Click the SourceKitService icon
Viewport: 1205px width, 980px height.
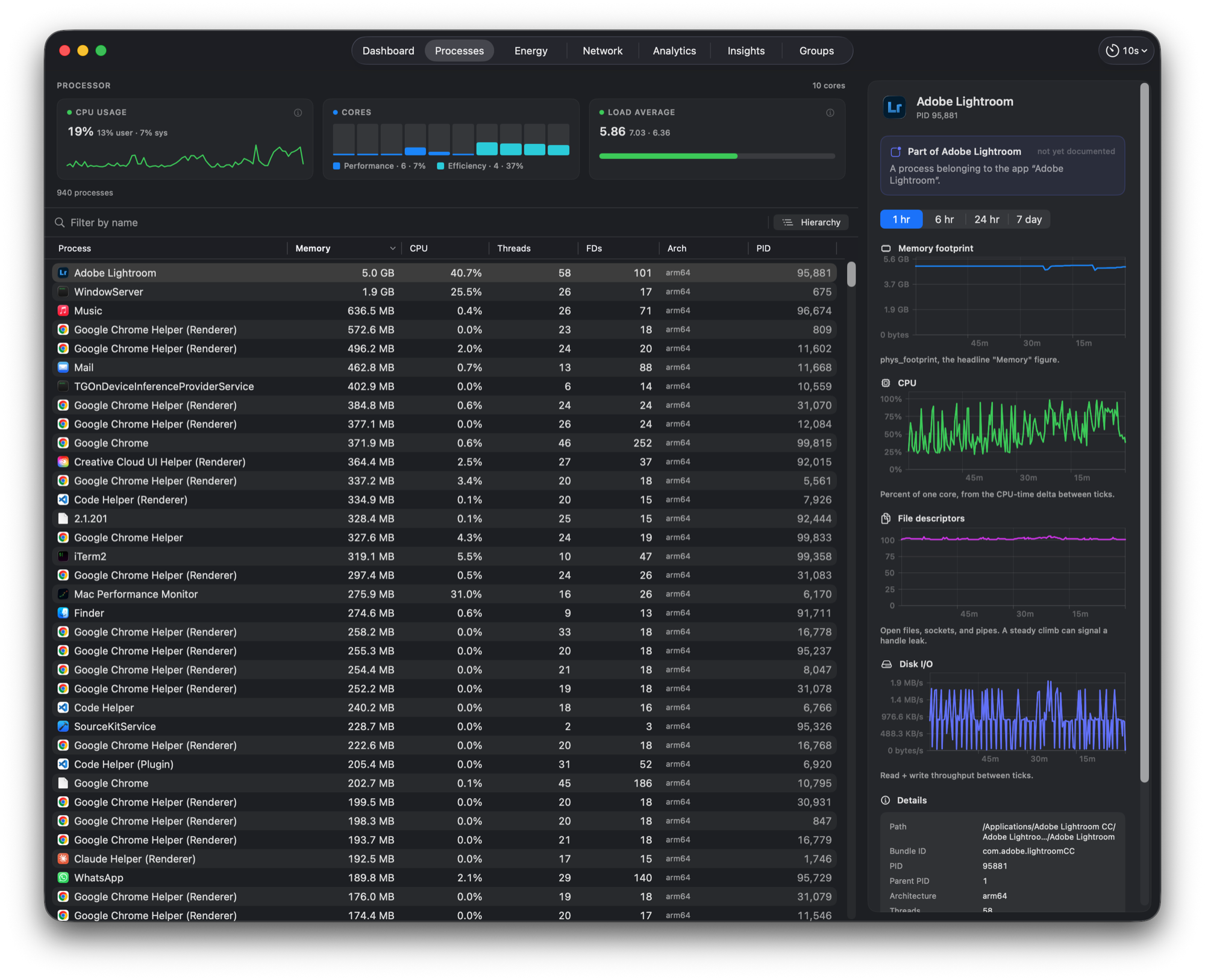click(63, 726)
